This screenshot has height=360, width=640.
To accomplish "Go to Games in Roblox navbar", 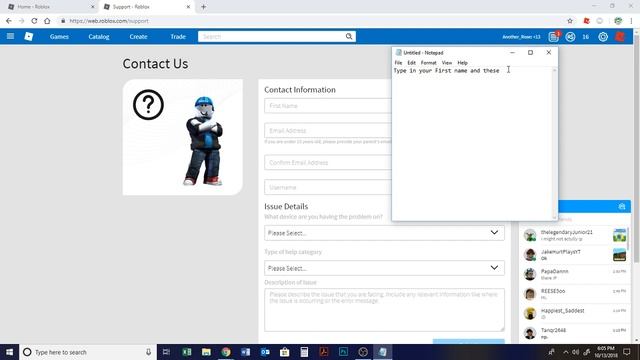I will 59,37.
